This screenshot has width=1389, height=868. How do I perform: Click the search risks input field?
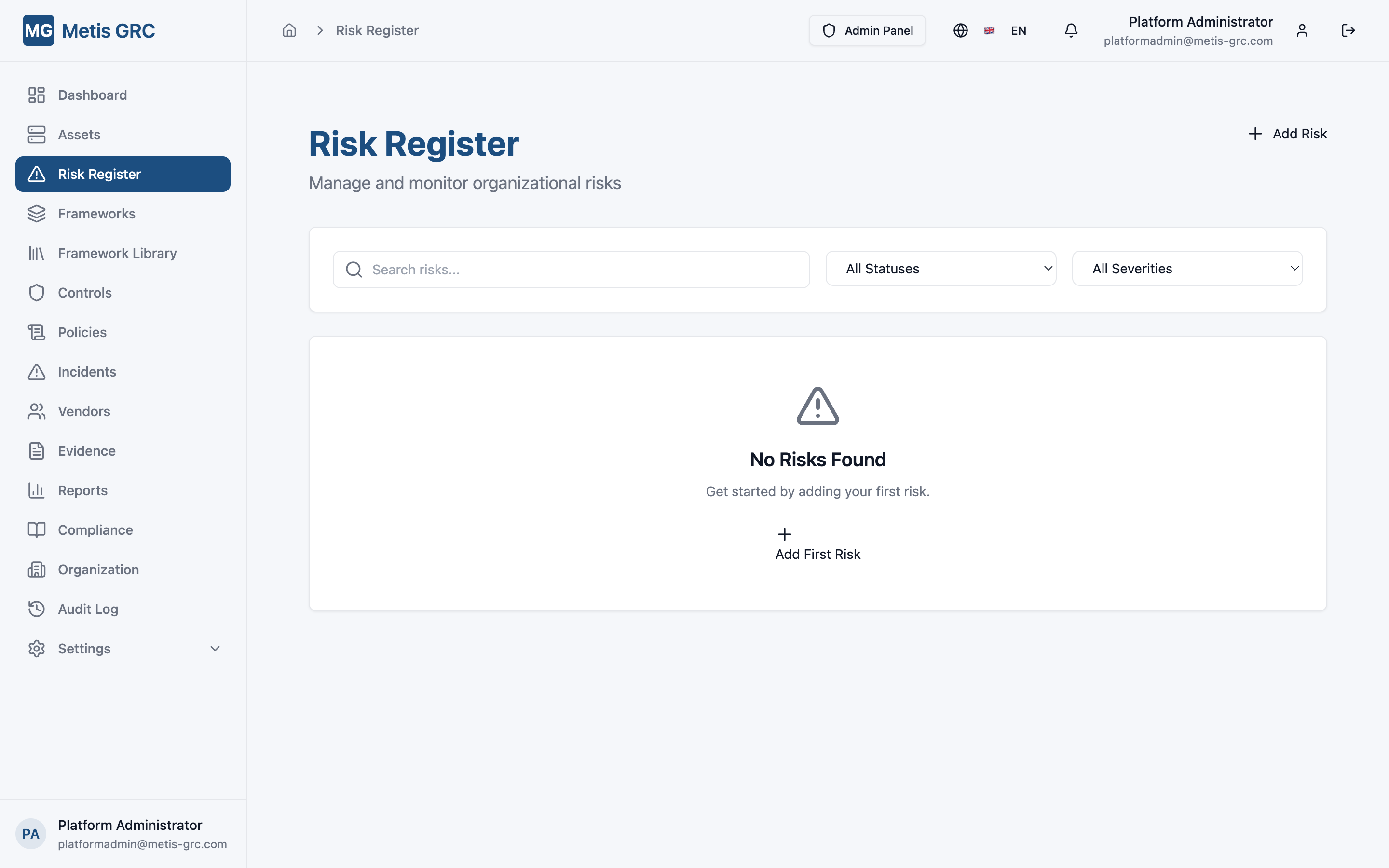tap(571, 269)
